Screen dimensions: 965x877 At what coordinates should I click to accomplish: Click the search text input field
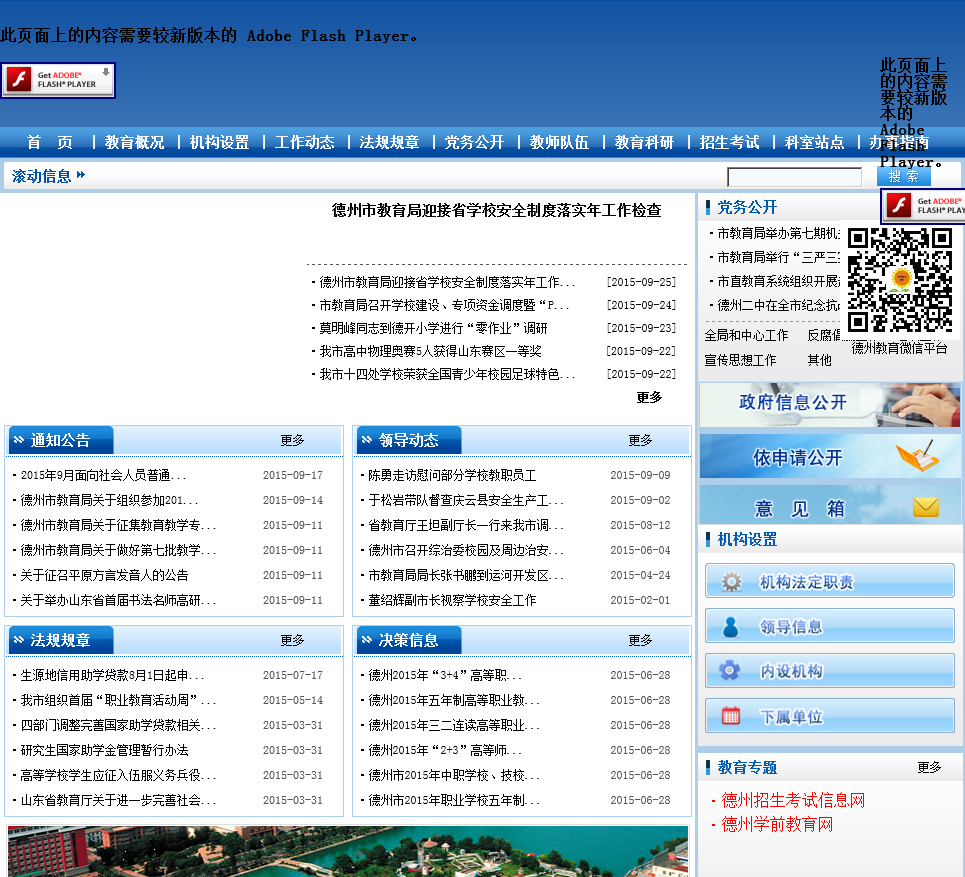pos(795,177)
